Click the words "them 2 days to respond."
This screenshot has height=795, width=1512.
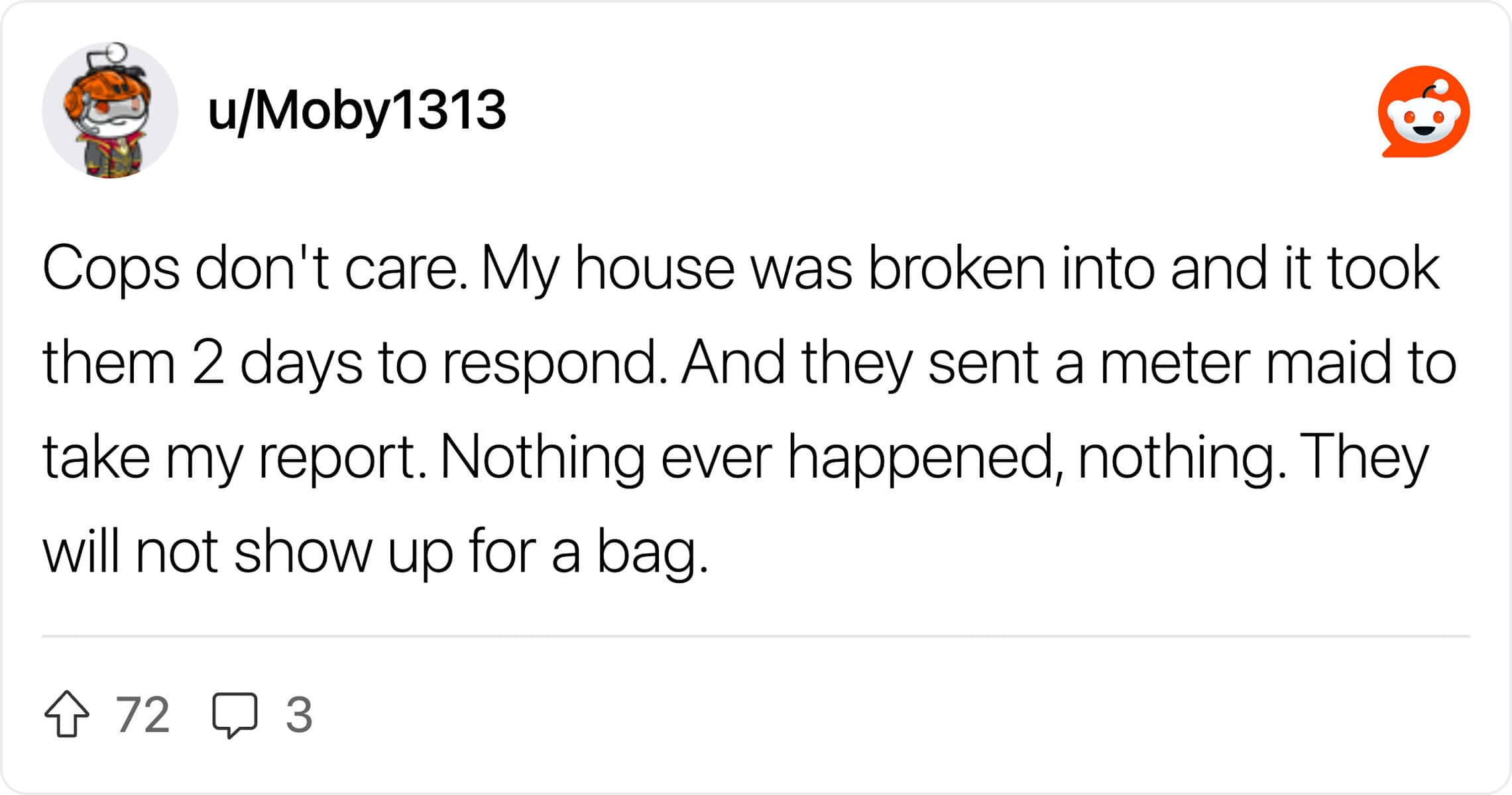pos(355,363)
